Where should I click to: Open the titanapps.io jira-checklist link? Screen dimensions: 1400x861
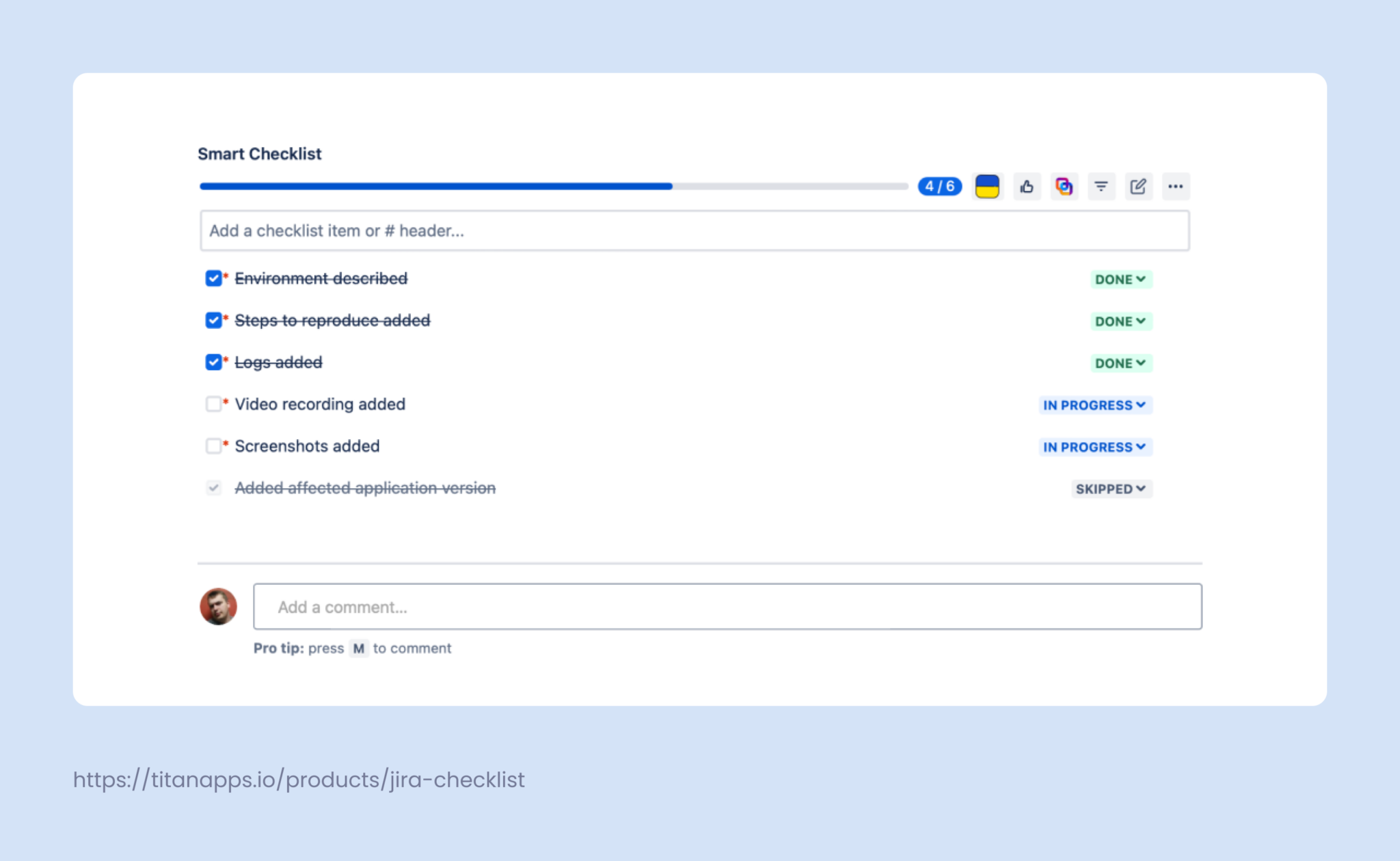(x=298, y=779)
